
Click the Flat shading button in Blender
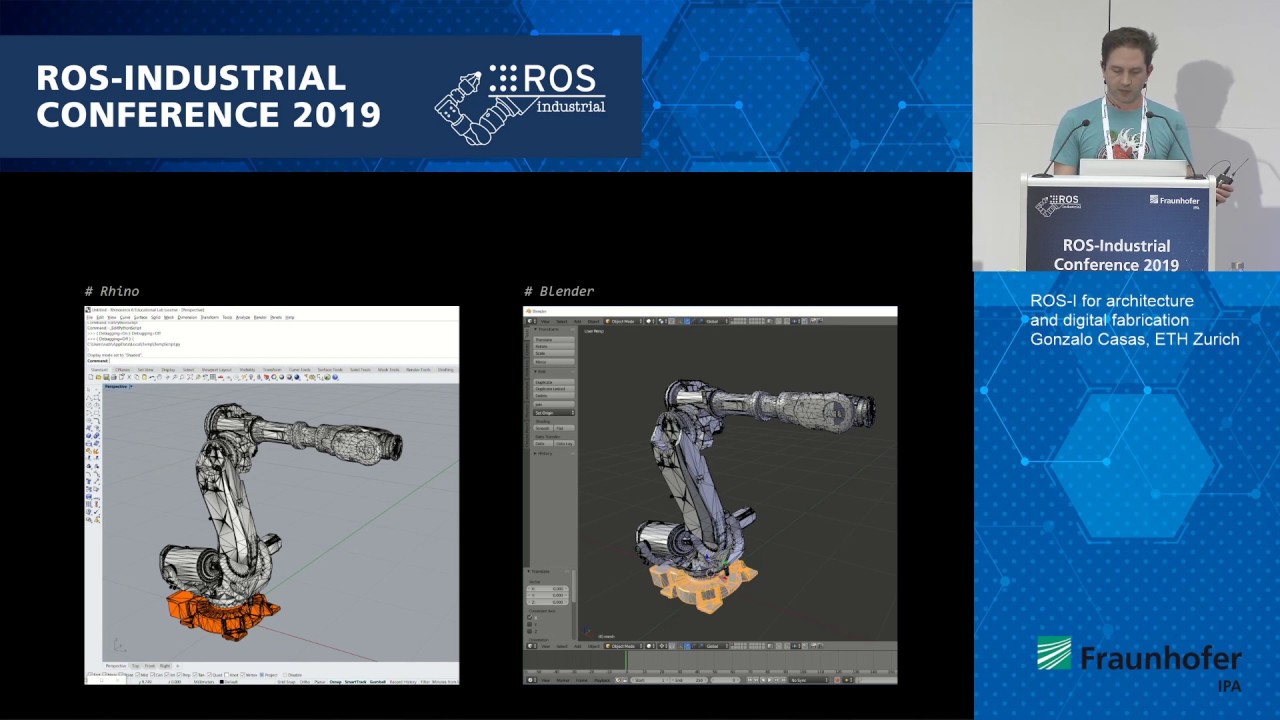point(564,428)
